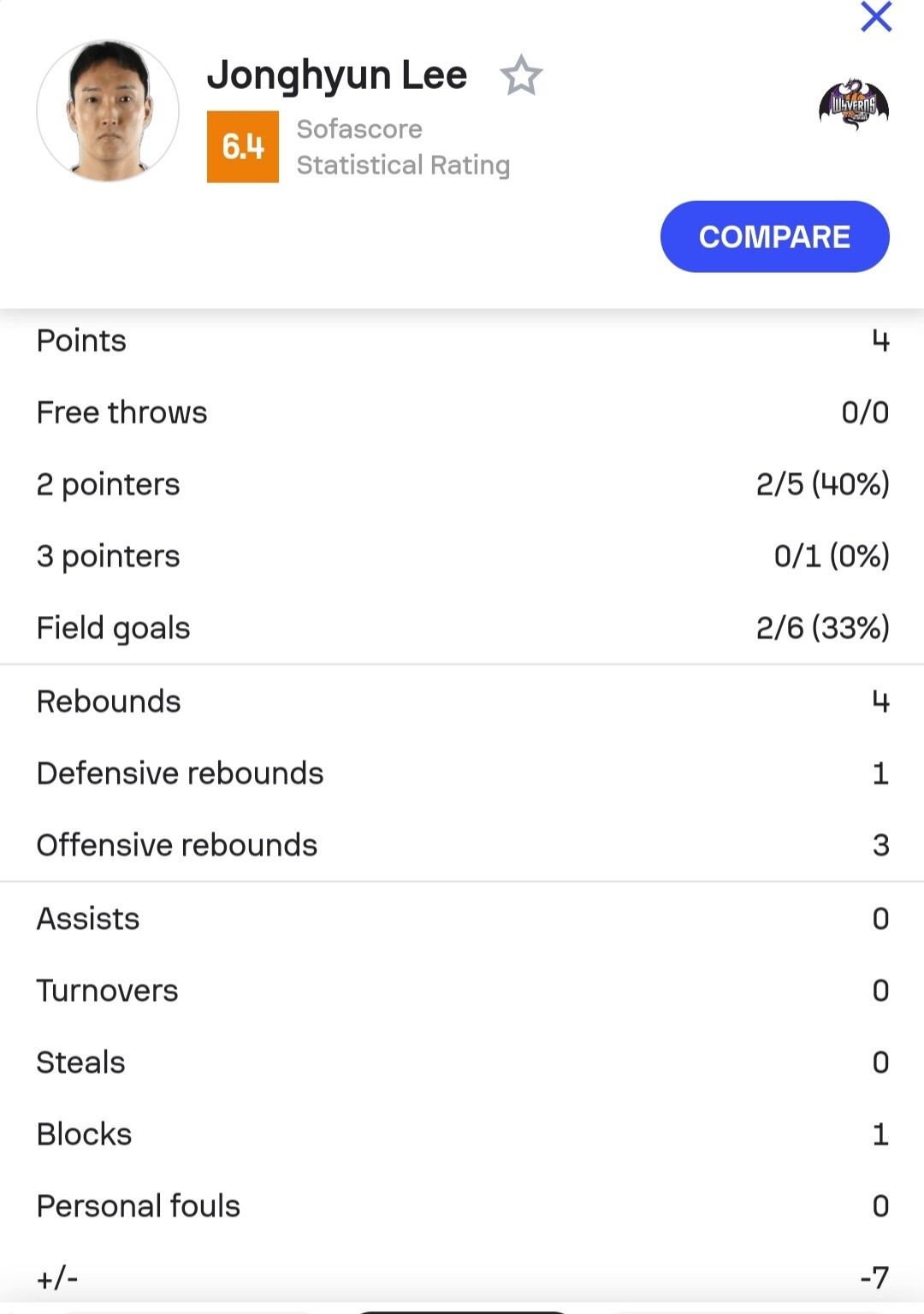Choose the Assists stat row
The height and width of the screenshot is (1314, 924).
pos(462,919)
